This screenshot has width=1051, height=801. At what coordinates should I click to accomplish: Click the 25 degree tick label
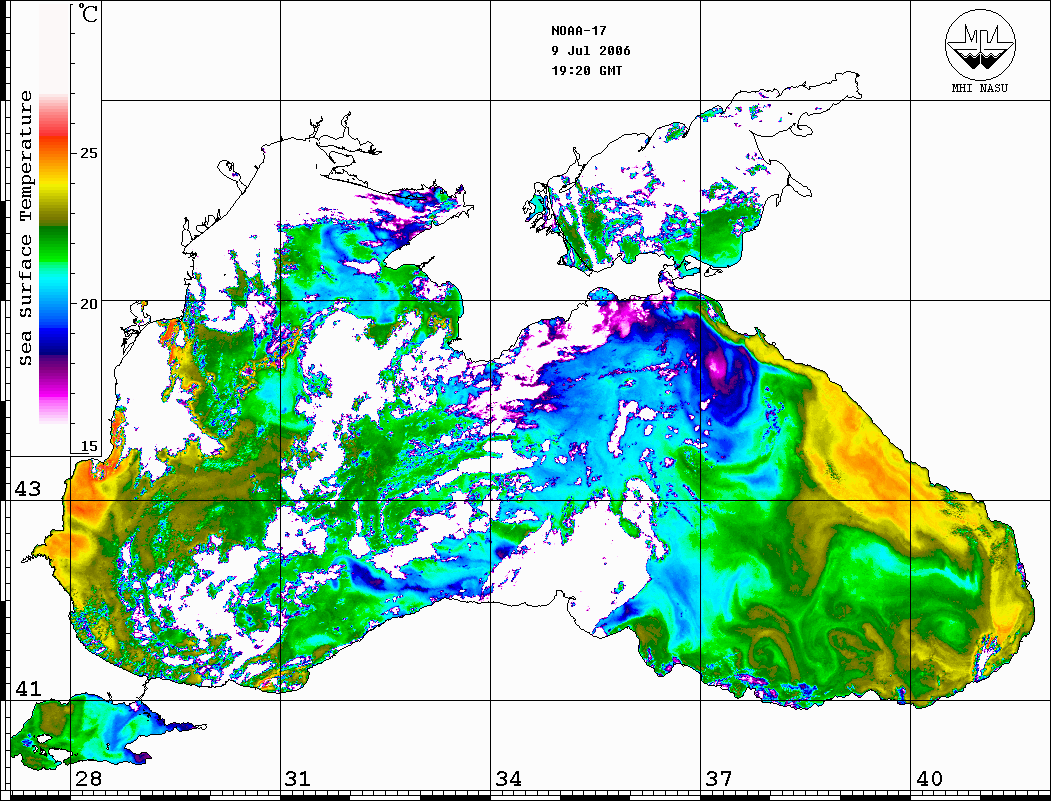coord(90,153)
